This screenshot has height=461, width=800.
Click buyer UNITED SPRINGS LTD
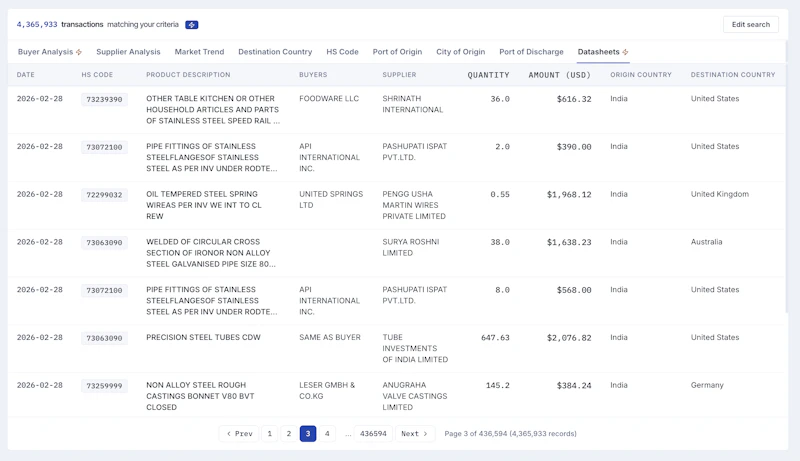(x=331, y=199)
